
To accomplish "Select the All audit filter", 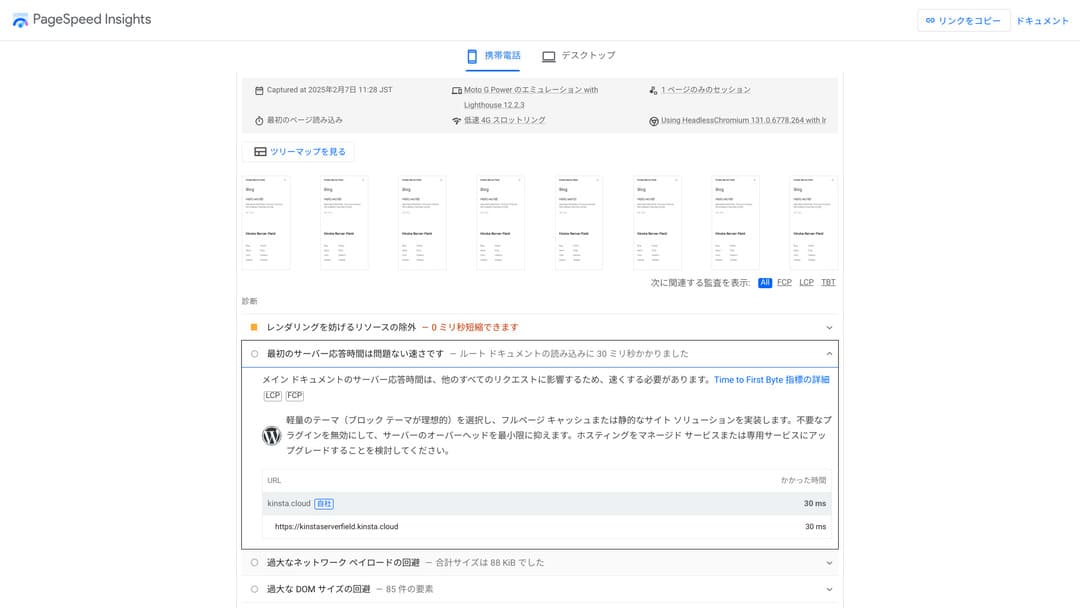I will [x=765, y=283].
